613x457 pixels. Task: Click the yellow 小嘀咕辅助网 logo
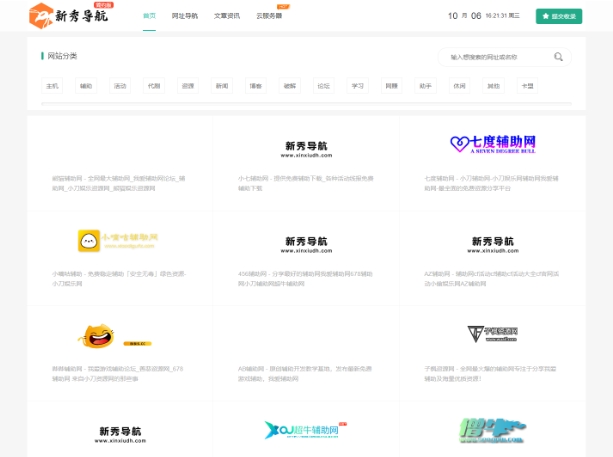(x=118, y=240)
